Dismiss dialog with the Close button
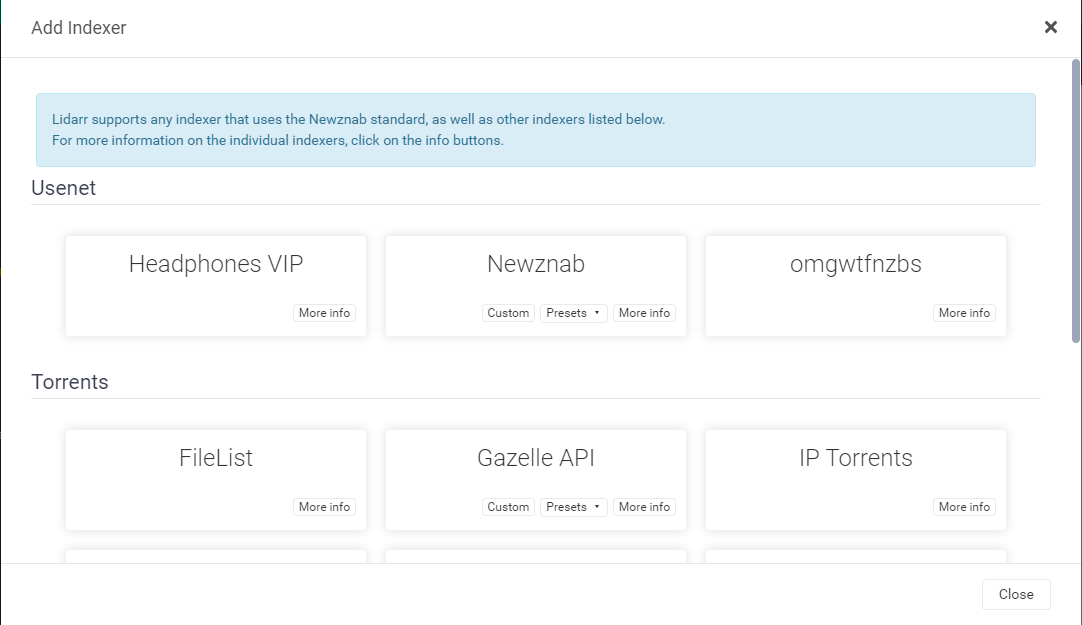The width and height of the screenshot is (1082, 625). (x=1016, y=594)
